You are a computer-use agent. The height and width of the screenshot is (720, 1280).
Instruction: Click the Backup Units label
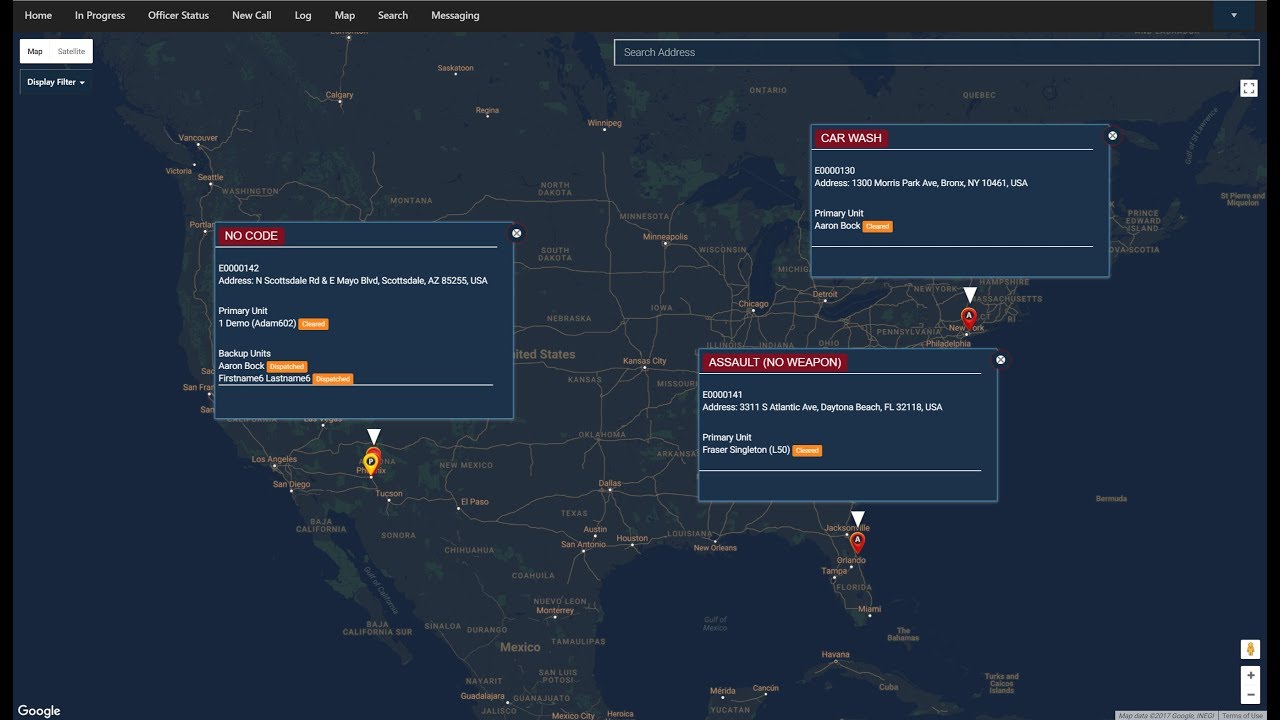[245, 353]
